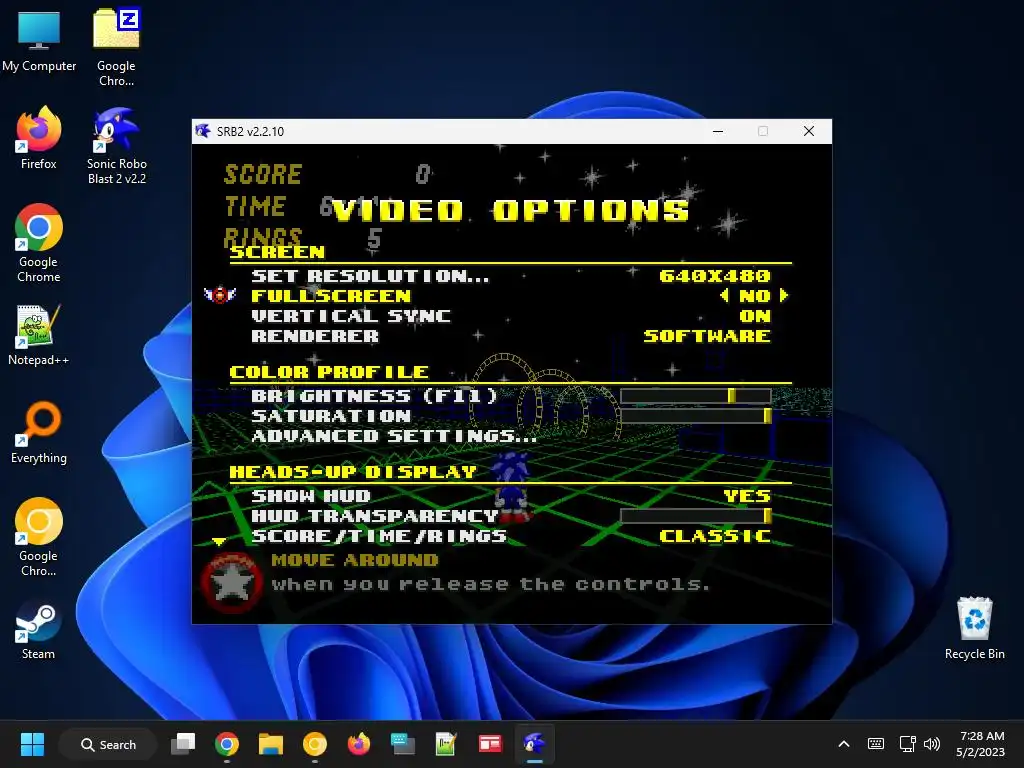Open the network tray icon
The width and height of the screenshot is (1024, 768).
907,744
